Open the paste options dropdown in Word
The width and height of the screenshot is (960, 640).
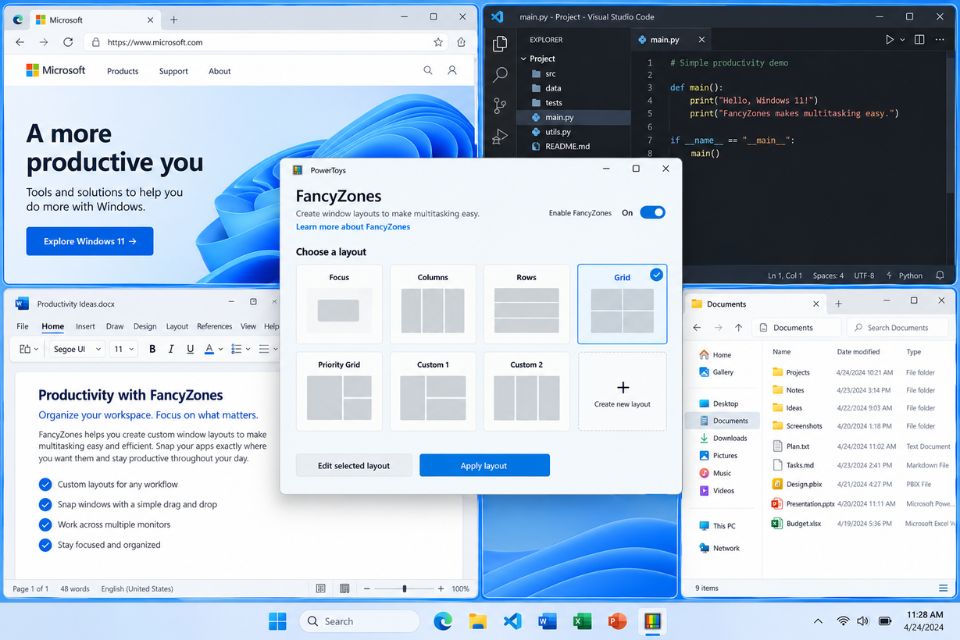tap(36, 349)
